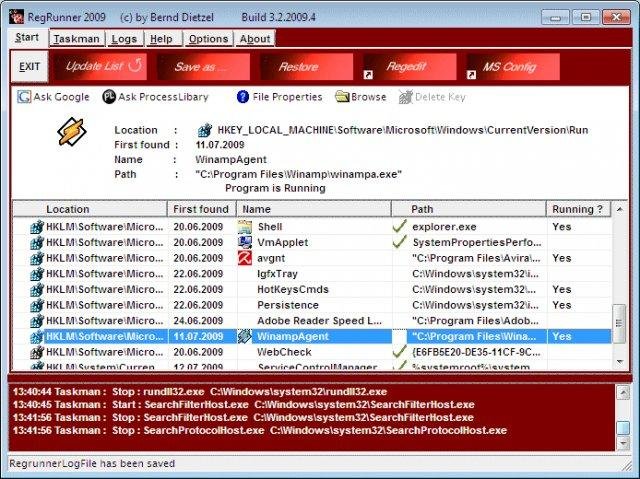The image size is (640, 479).
Task: Sort by the Name column header
Action: point(313,209)
